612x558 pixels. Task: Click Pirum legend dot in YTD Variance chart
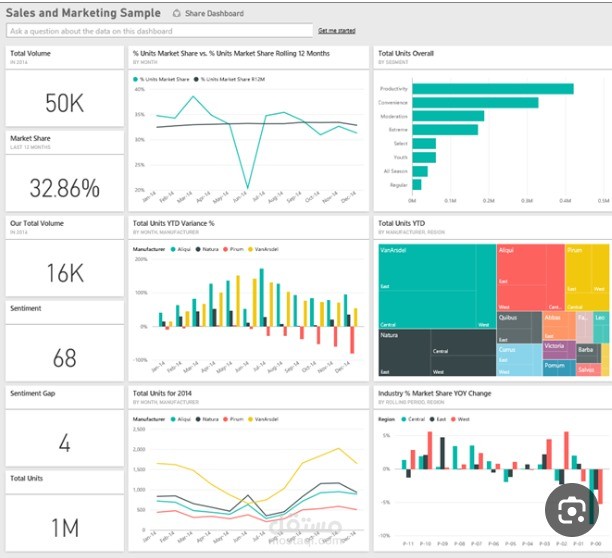(x=225, y=249)
